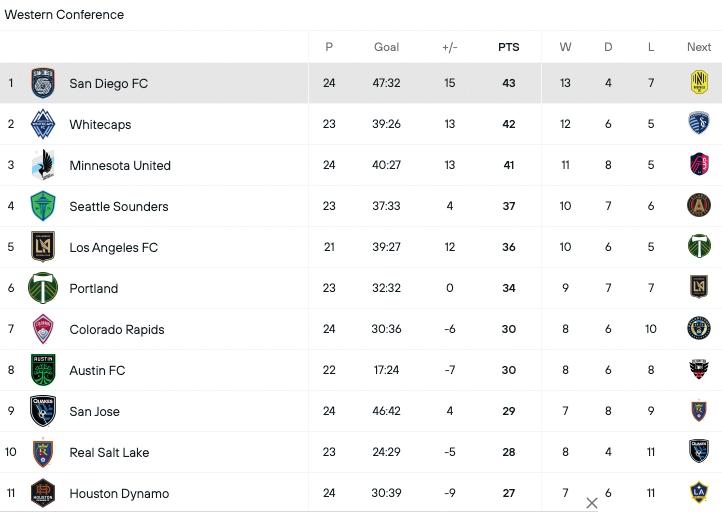Click the Austin FC crest icon
The image size is (722, 512).
click(x=43, y=370)
